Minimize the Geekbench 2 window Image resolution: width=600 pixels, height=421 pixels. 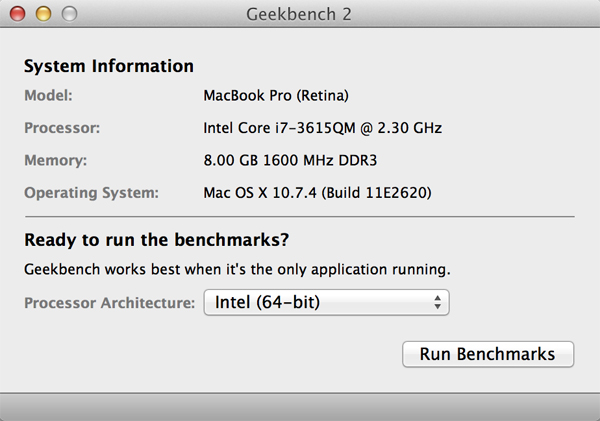pos(45,15)
